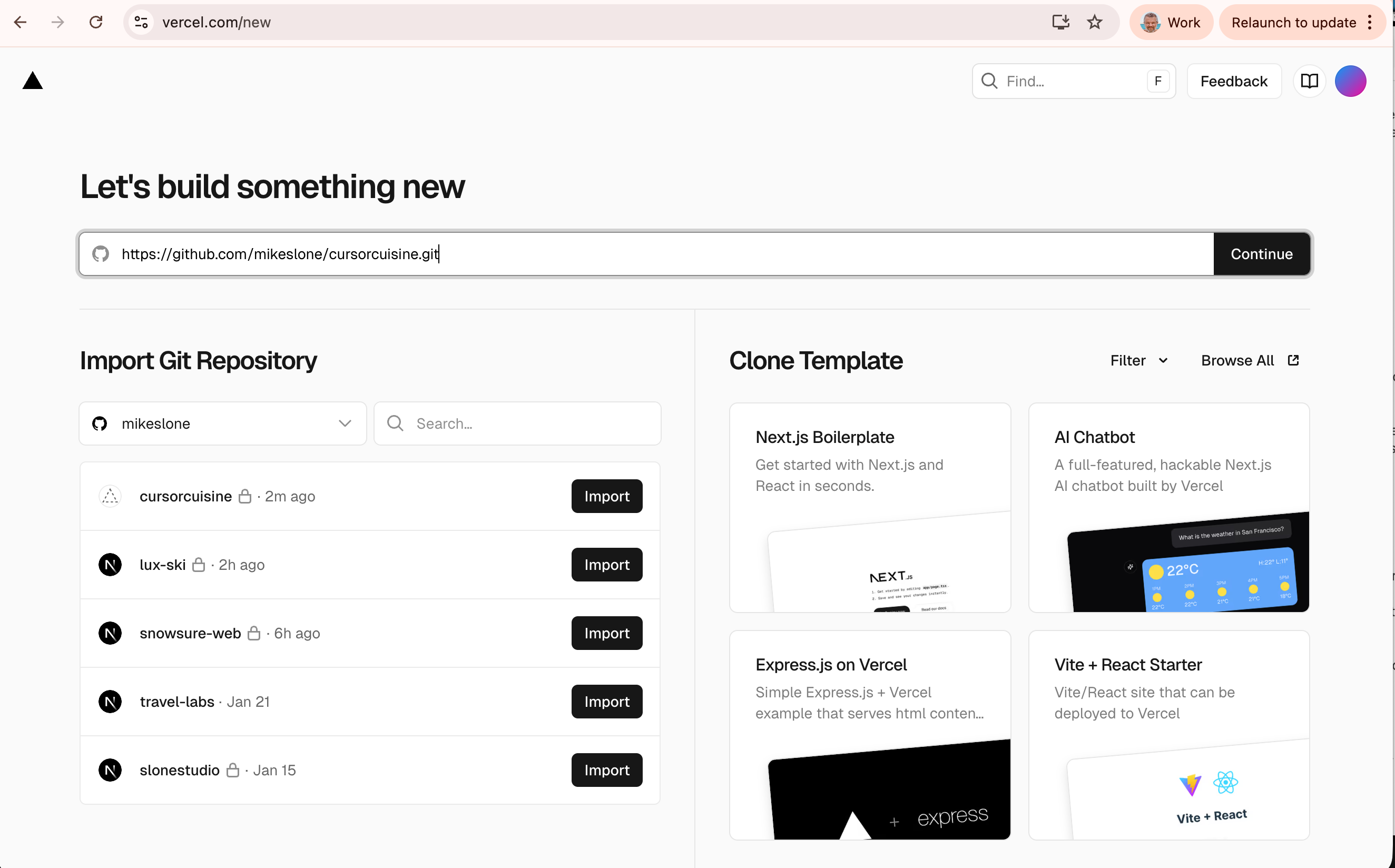Click the Feedback button
This screenshot has height=868, width=1395.
(1233, 81)
